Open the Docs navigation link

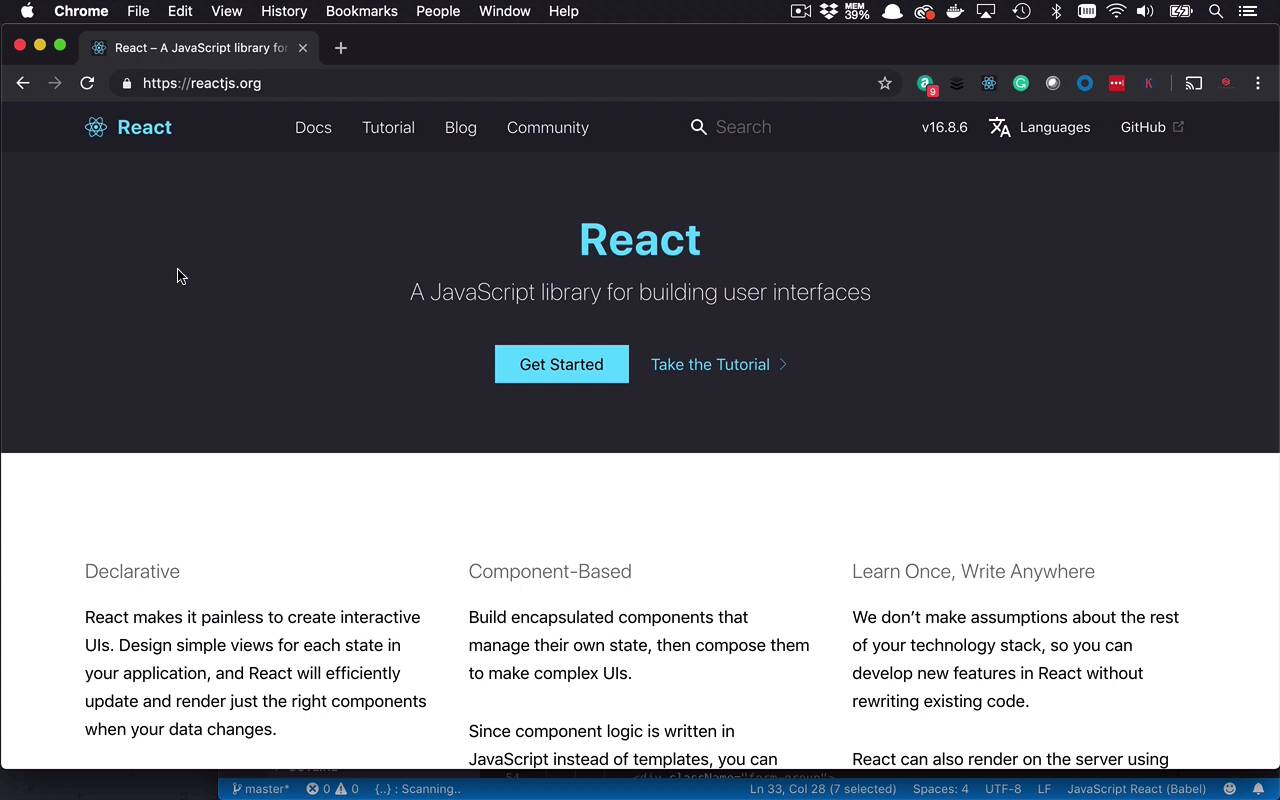(x=313, y=127)
